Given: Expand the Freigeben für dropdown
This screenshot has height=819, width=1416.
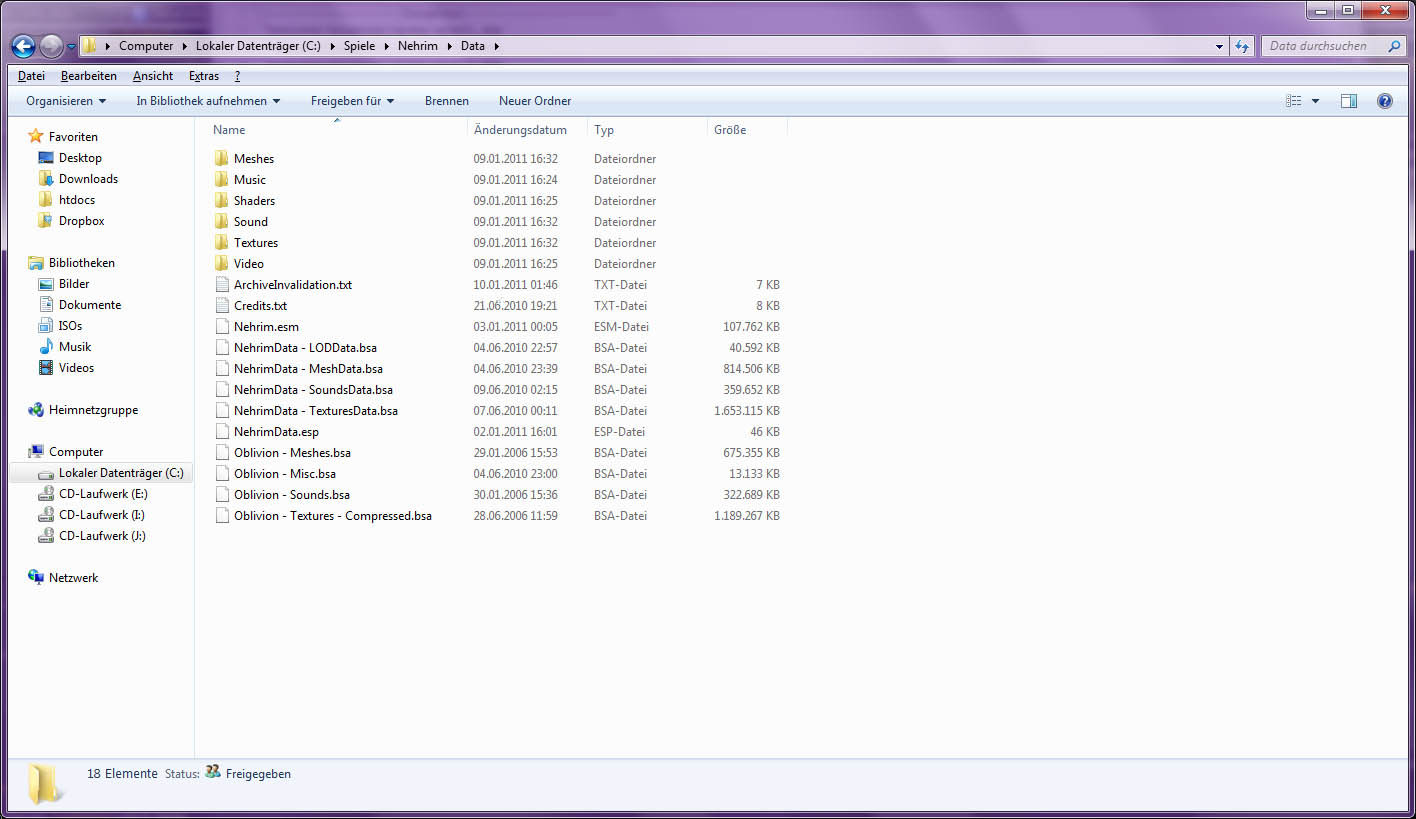Looking at the screenshot, I should coord(352,101).
